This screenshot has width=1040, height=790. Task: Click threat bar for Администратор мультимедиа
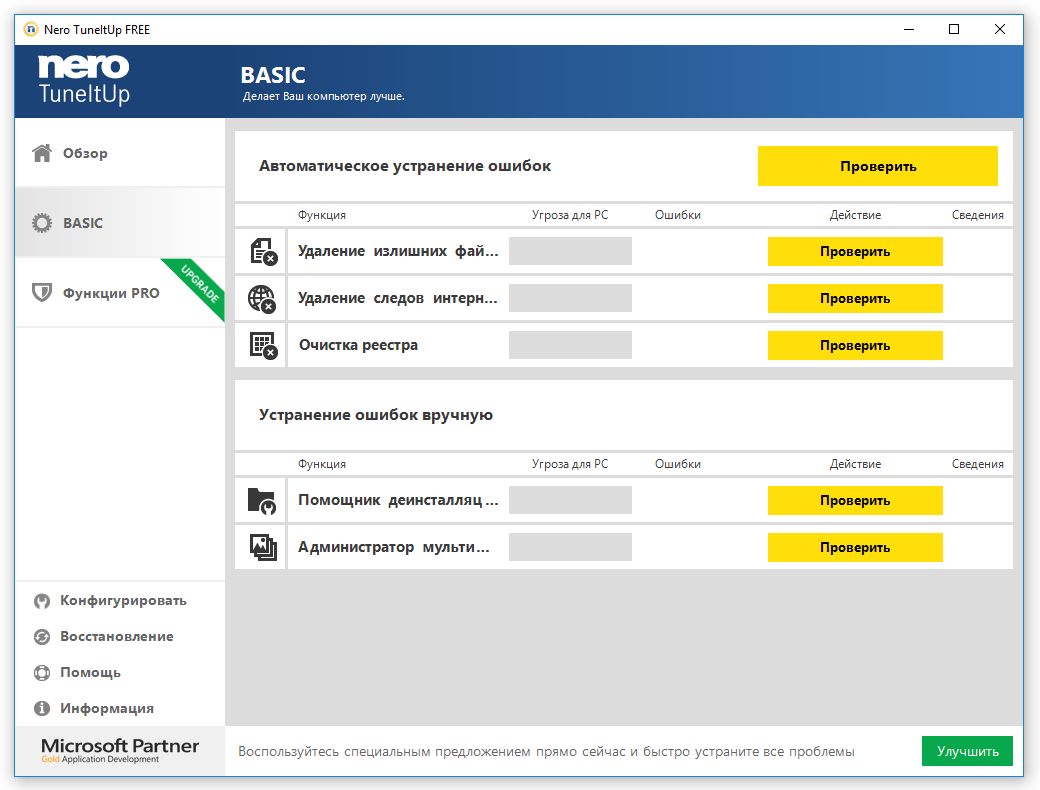click(570, 547)
